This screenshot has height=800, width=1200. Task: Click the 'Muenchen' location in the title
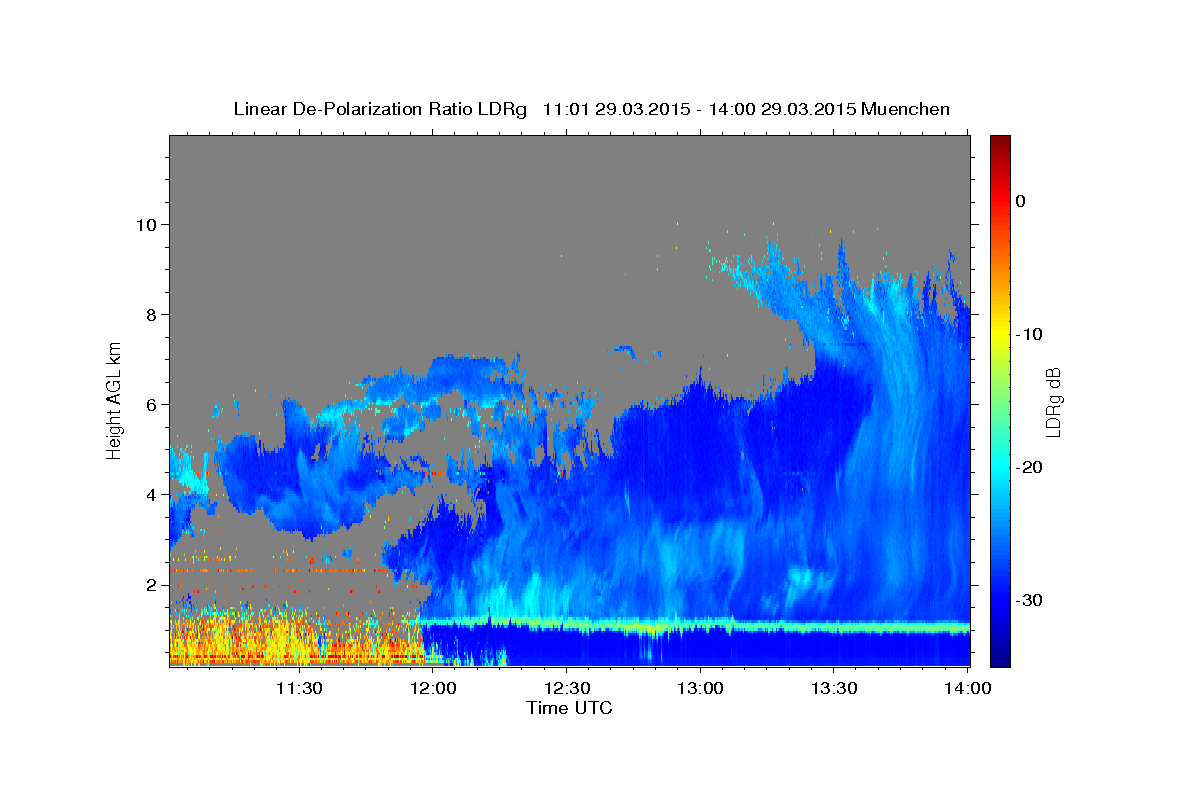(905, 109)
